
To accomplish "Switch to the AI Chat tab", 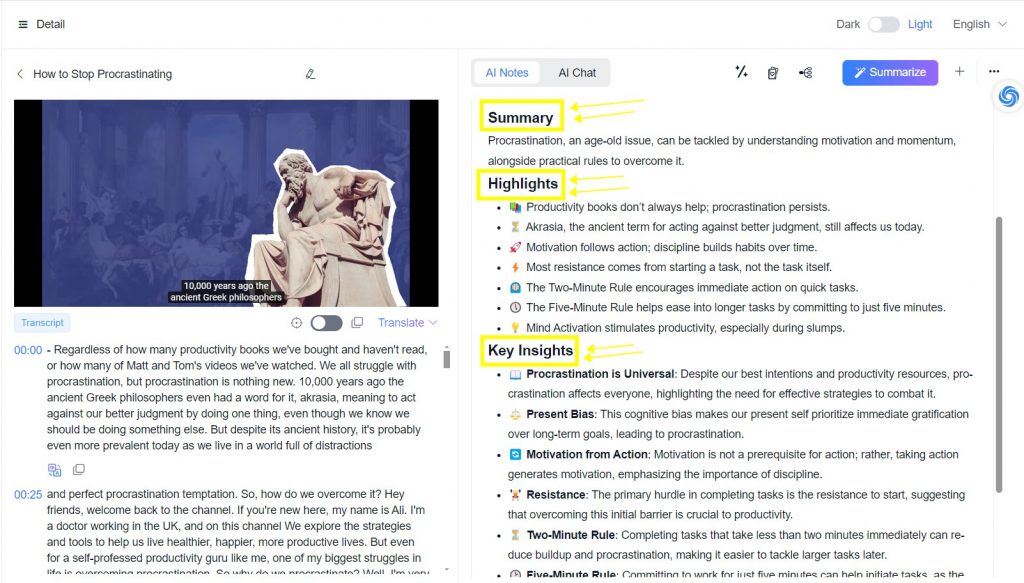I will [577, 72].
